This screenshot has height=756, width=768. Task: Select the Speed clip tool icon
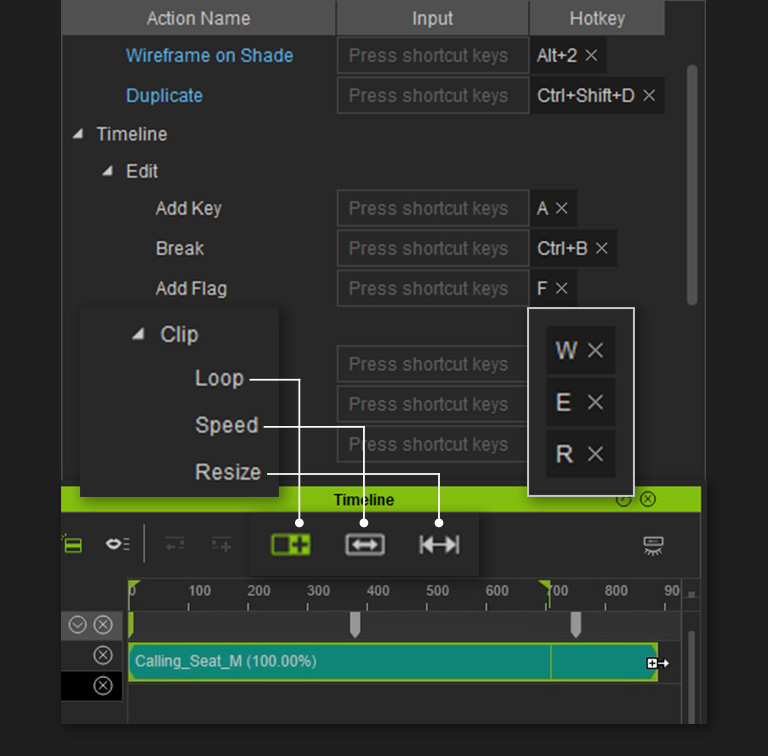tap(364, 545)
